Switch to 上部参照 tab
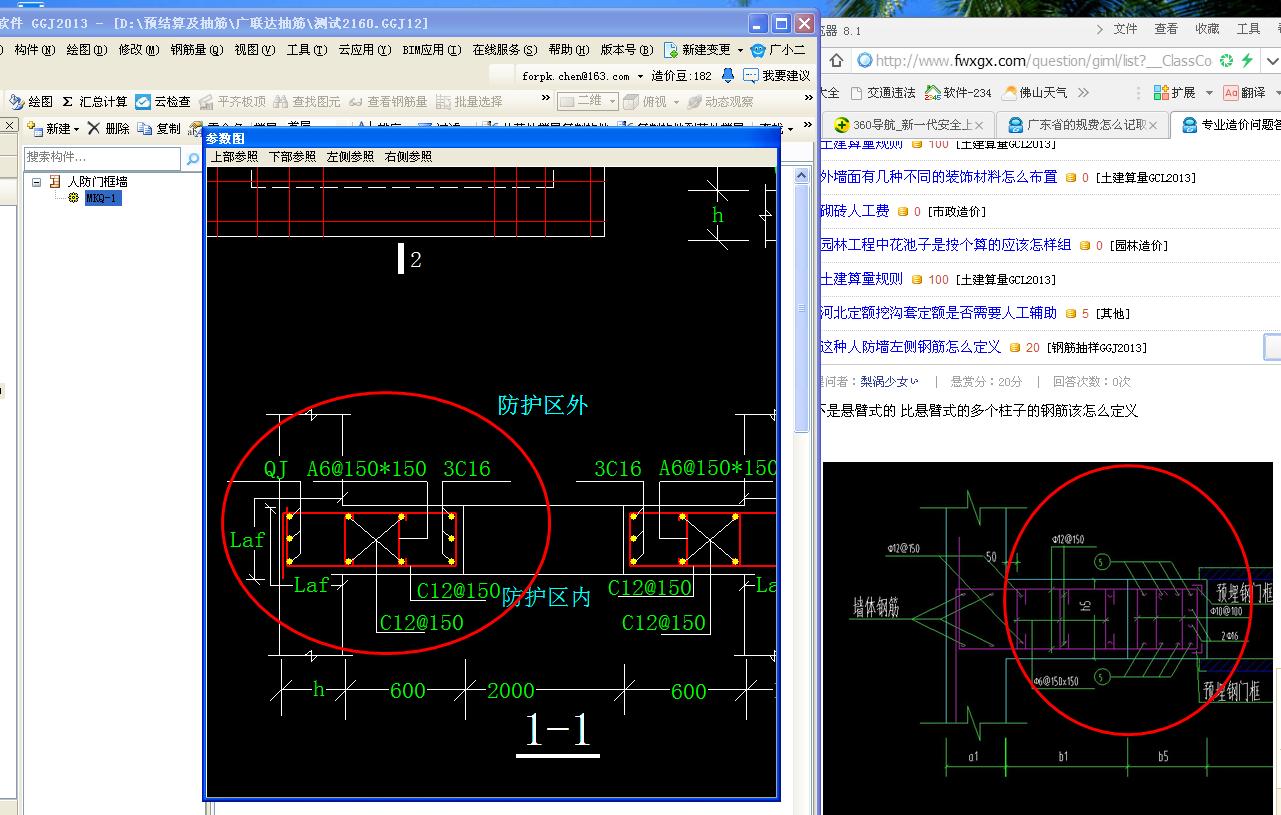1281x815 pixels. [234, 157]
